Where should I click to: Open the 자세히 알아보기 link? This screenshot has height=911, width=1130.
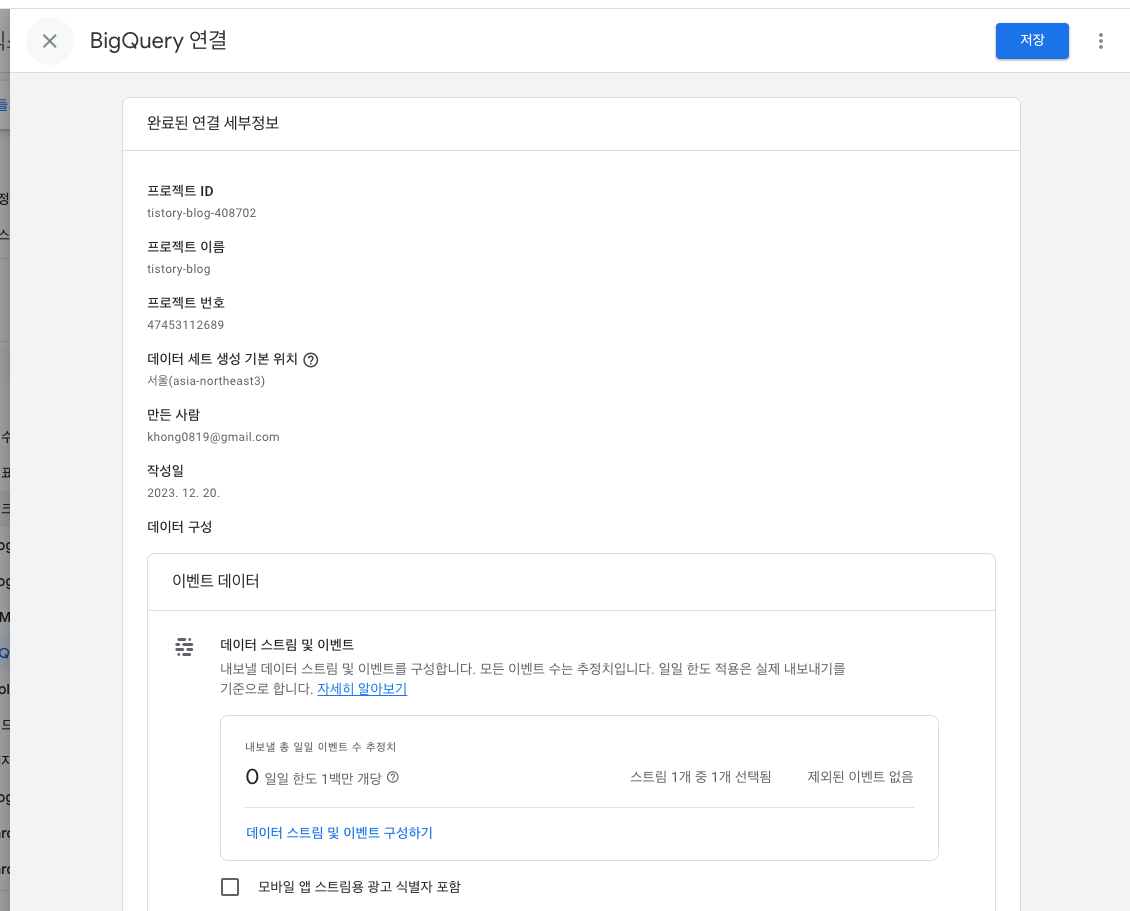[x=362, y=688]
